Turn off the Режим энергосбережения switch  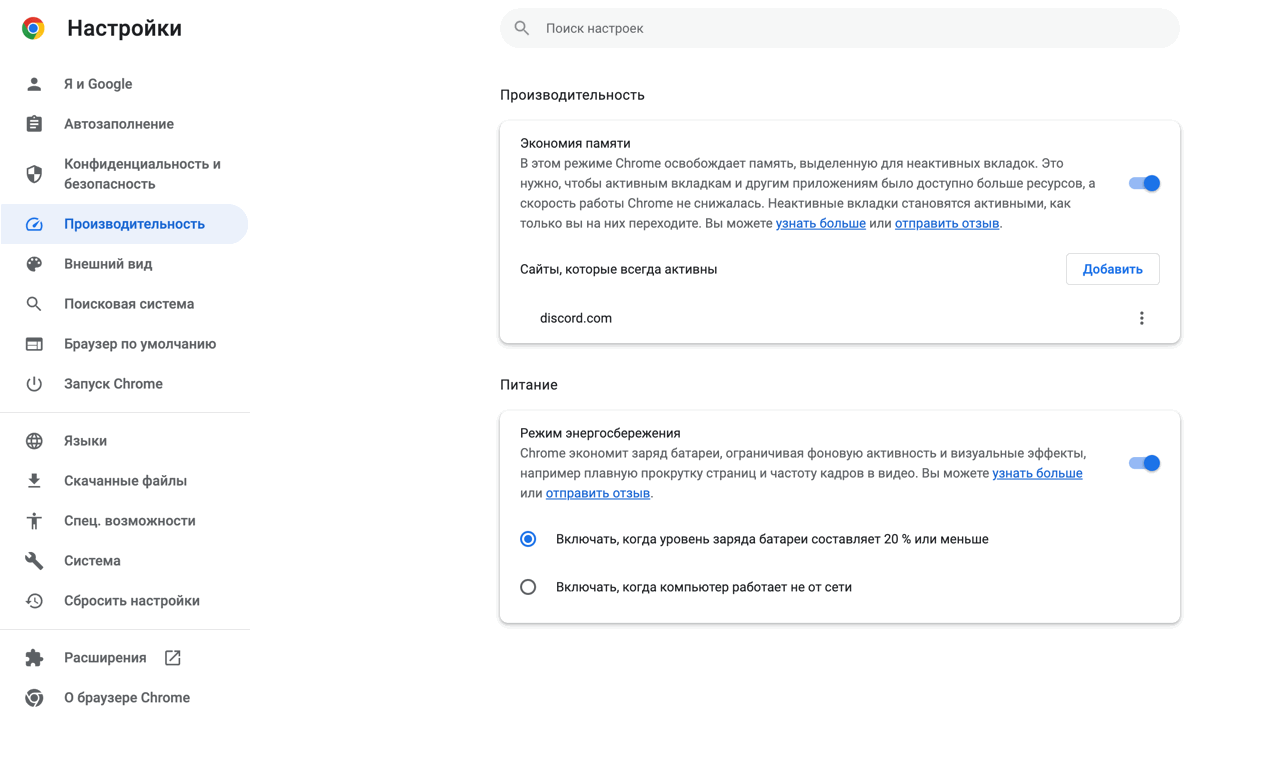tap(1144, 463)
